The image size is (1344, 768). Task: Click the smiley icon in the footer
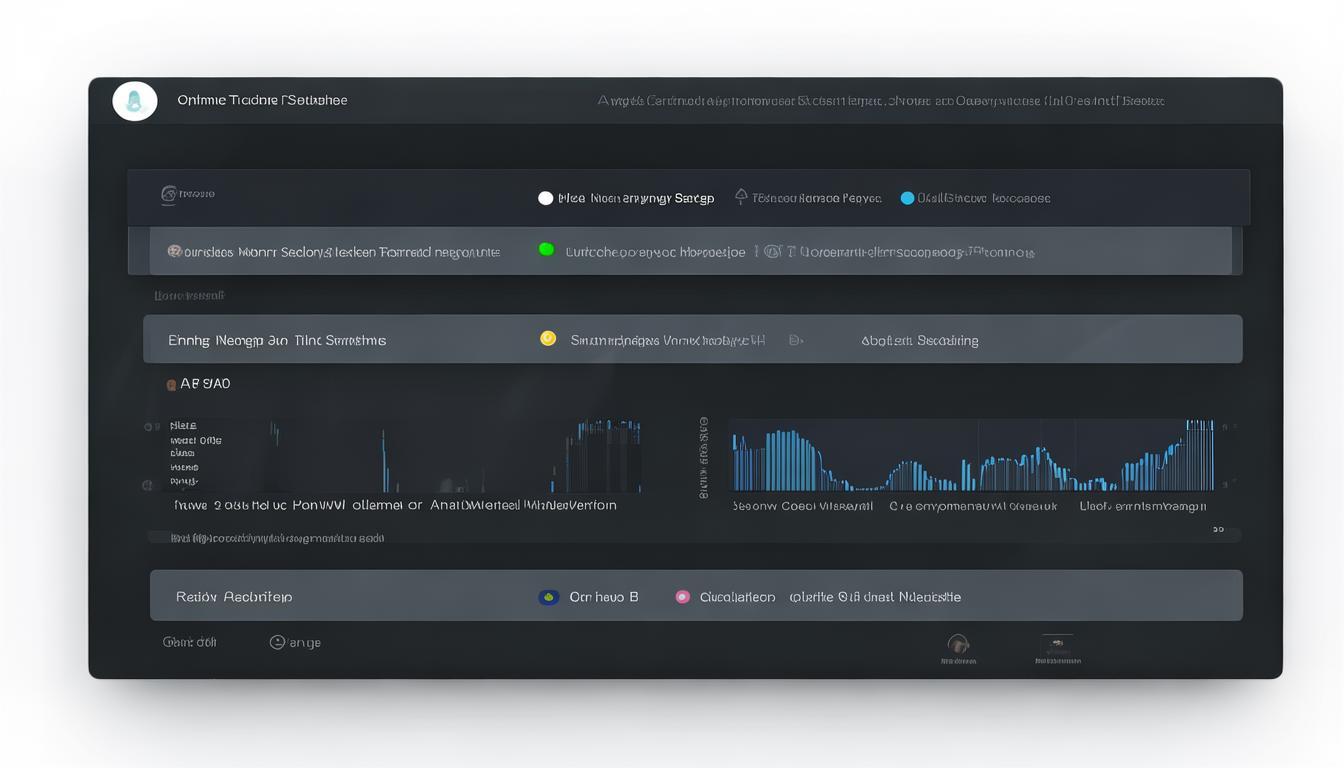(x=277, y=642)
